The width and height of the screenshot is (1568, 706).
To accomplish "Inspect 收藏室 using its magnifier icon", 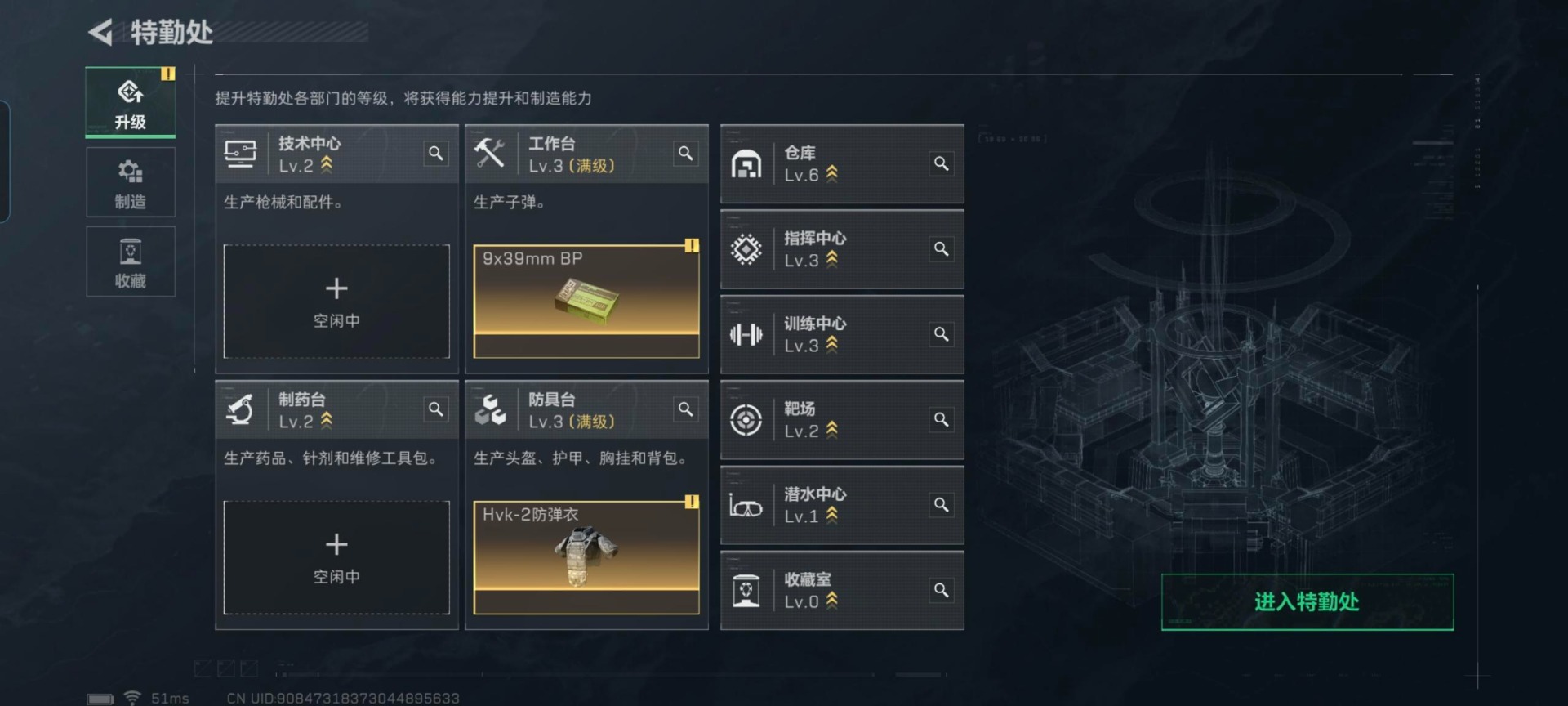I will 942,590.
